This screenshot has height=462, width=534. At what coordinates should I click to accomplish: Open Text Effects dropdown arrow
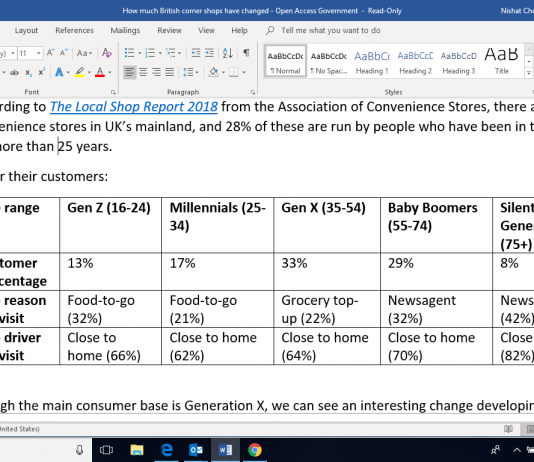click(x=68, y=73)
